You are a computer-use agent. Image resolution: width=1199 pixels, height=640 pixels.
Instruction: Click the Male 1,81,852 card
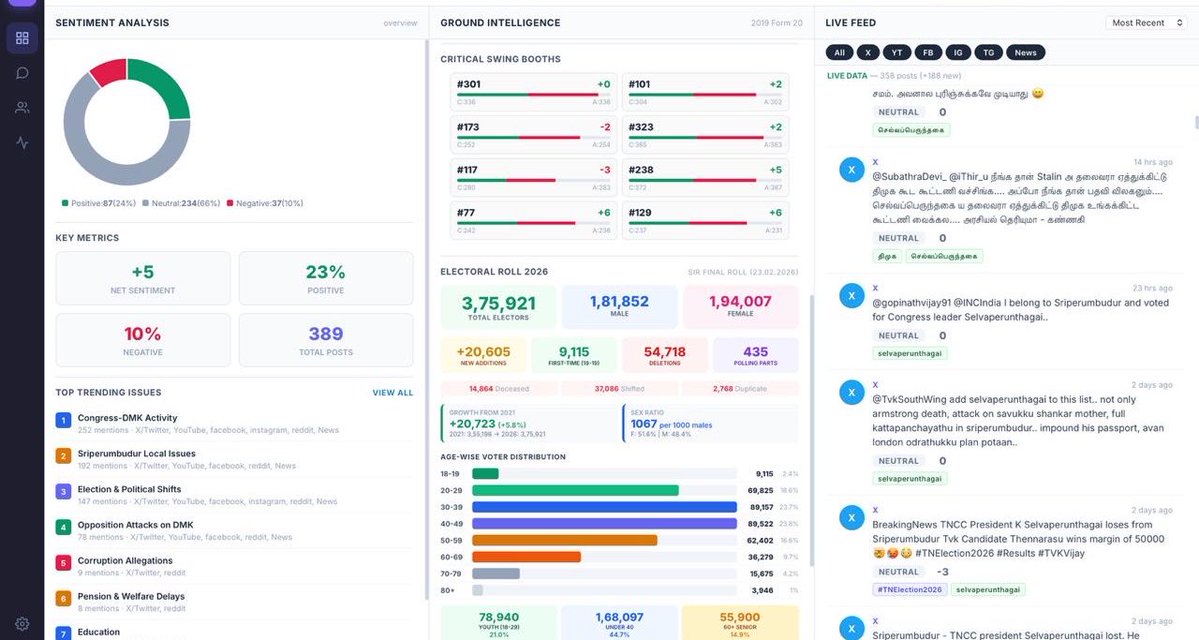click(x=619, y=307)
